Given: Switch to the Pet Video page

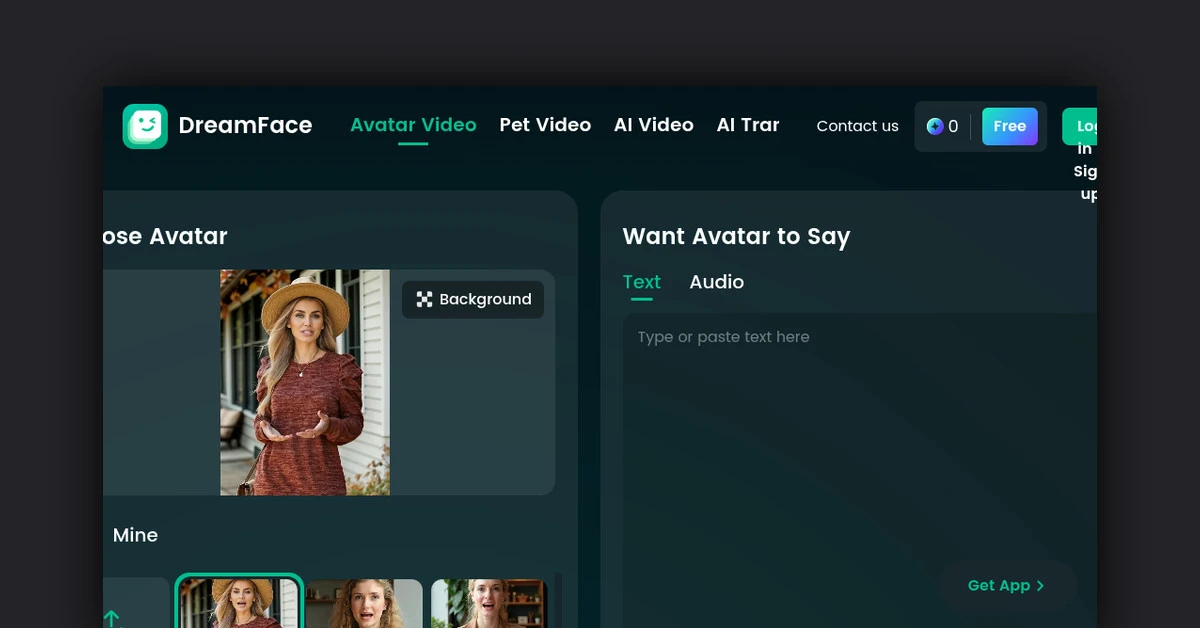Looking at the screenshot, I should tap(545, 125).
